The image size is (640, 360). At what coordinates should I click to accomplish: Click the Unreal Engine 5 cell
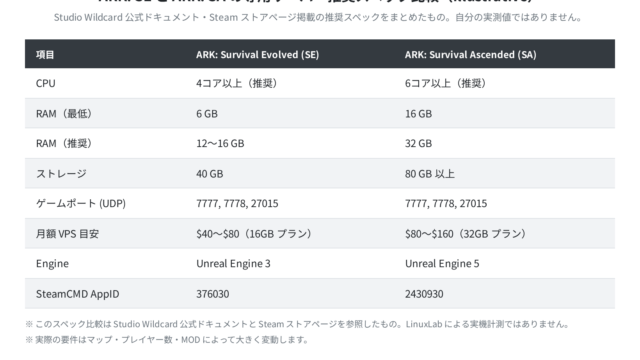click(442, 264)
